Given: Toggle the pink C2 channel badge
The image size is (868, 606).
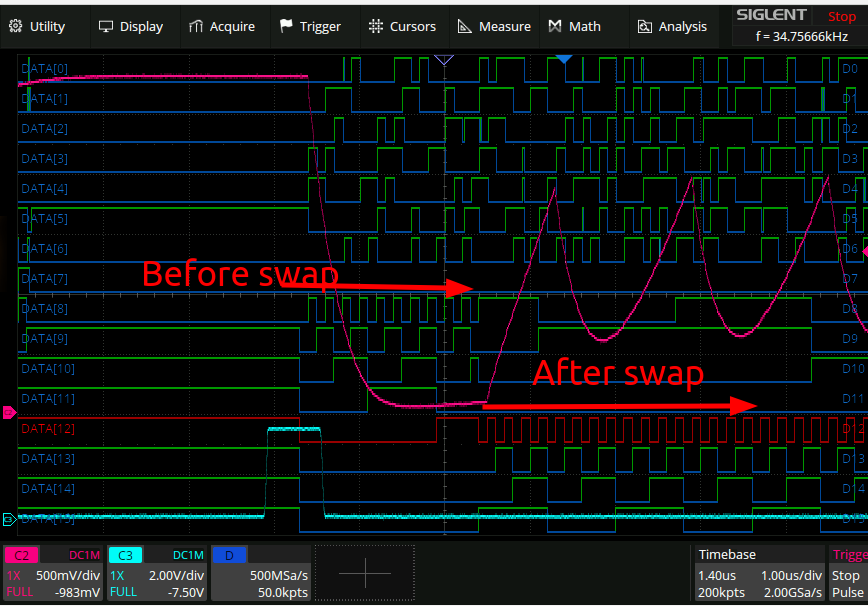Looking at the screenshot, I should point(20,555).
